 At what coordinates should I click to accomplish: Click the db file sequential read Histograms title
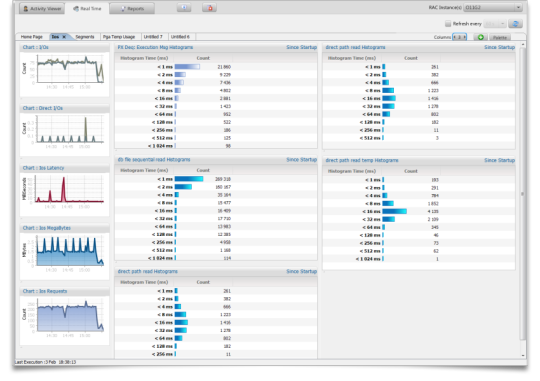(154, 160)
